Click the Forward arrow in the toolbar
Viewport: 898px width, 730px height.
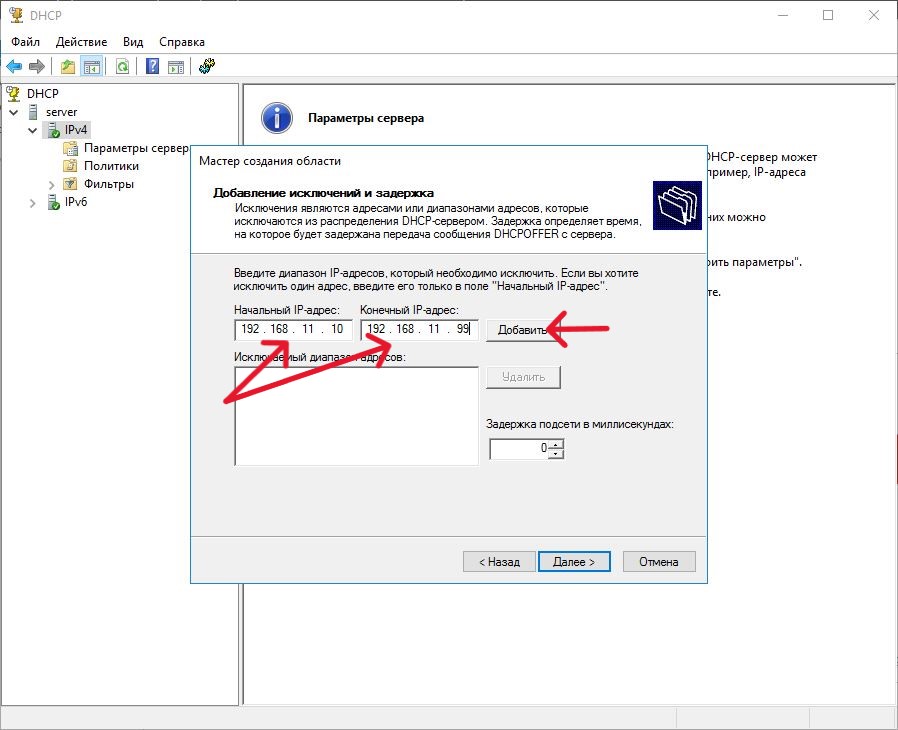(x=37, y=67)
